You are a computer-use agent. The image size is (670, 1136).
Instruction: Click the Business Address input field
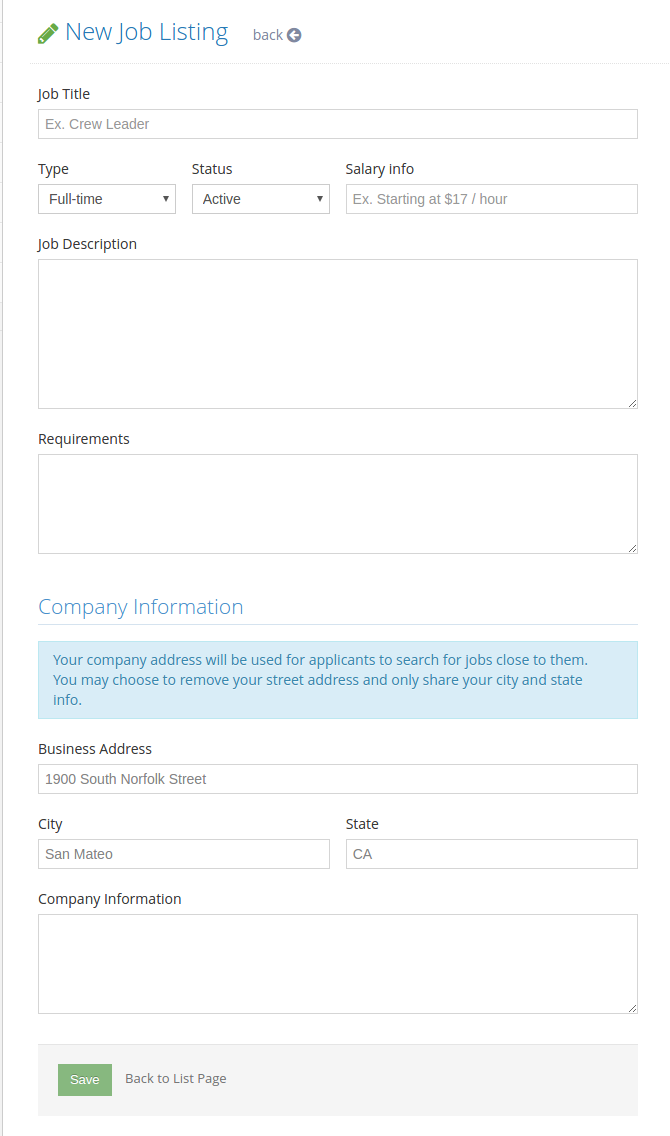[338, 779]
